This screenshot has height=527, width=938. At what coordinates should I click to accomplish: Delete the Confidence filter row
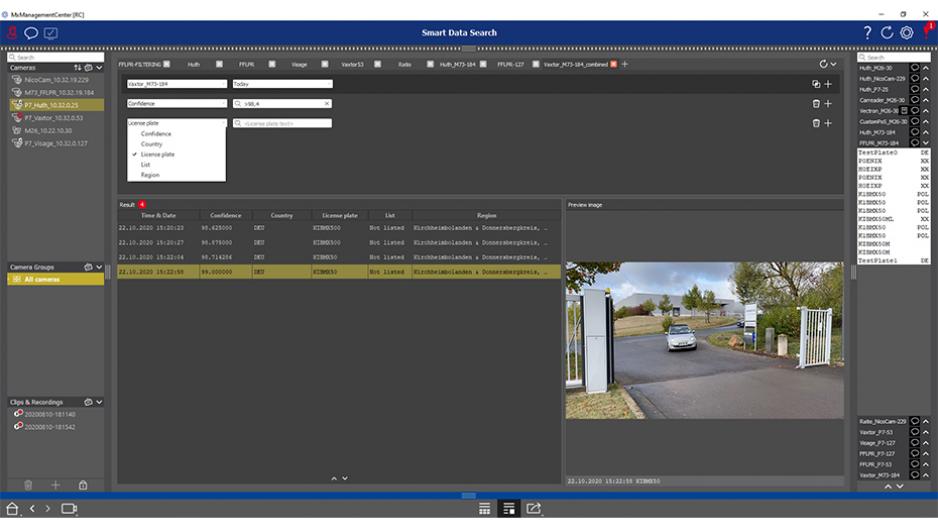(x=816, y=103)
